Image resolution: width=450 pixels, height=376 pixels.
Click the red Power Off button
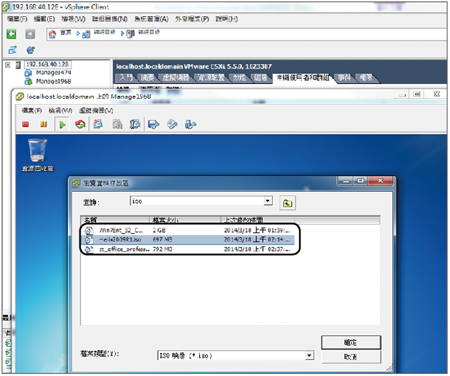pos(25,125)
